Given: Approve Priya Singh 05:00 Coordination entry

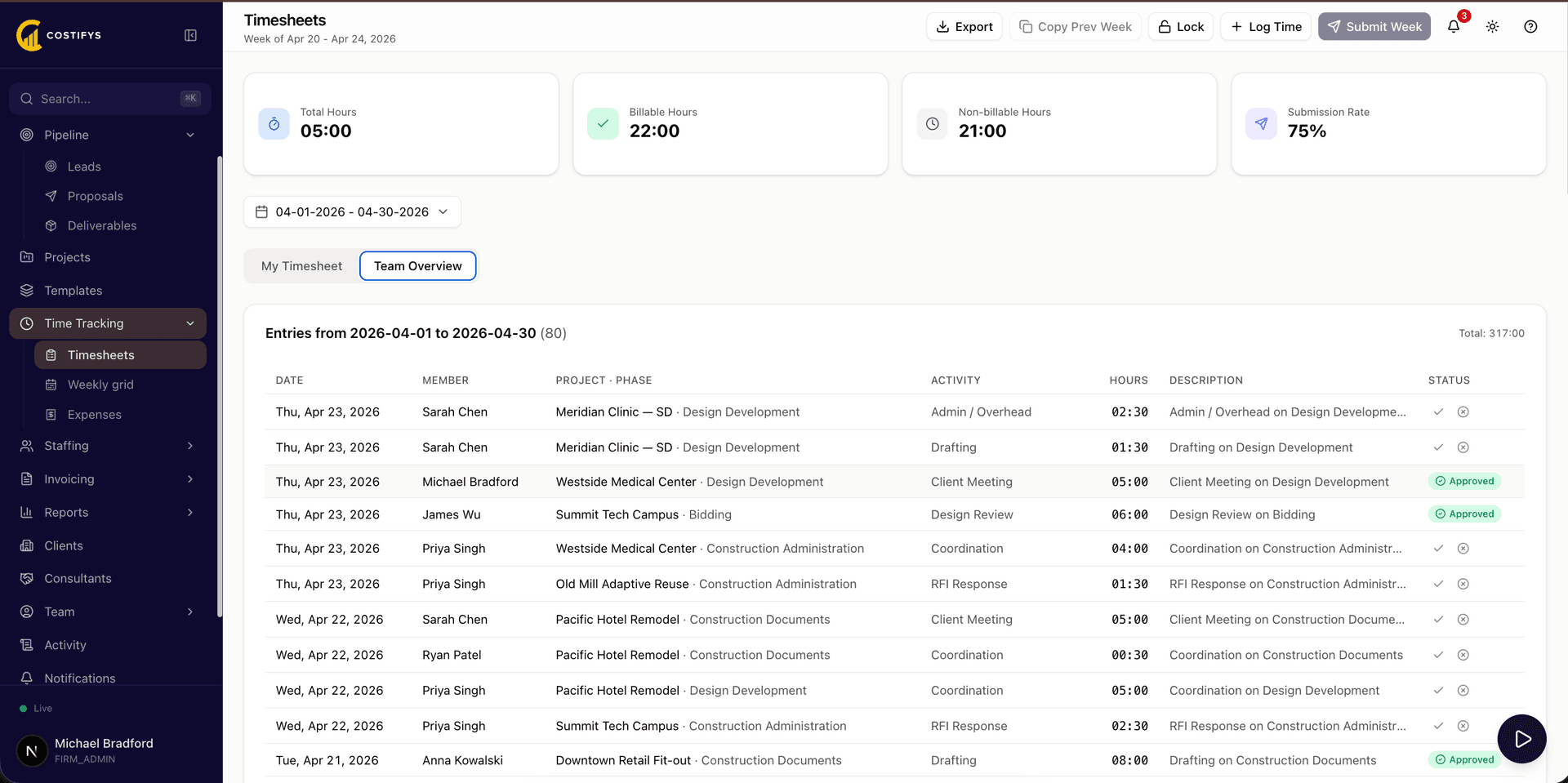Looking at the screenshot, I should [x=1438, y=691].
